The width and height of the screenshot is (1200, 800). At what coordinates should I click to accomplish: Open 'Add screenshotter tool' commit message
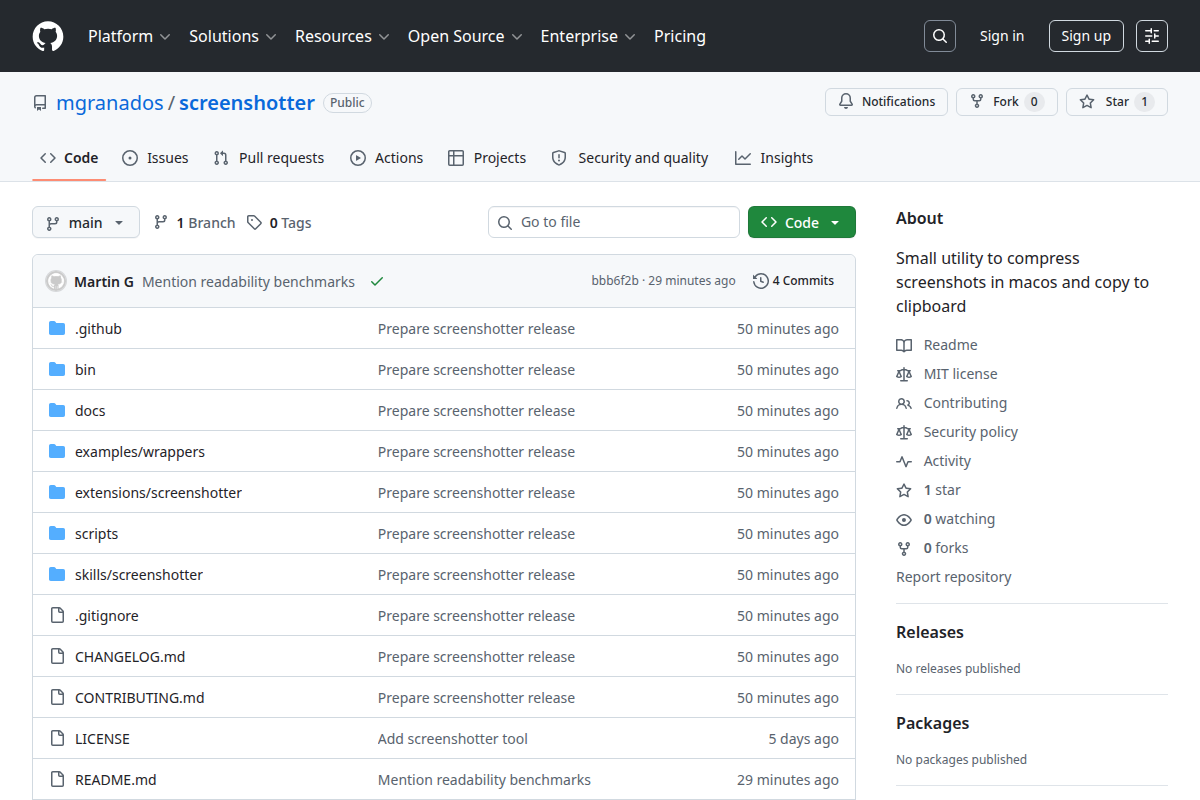(453, 739)
